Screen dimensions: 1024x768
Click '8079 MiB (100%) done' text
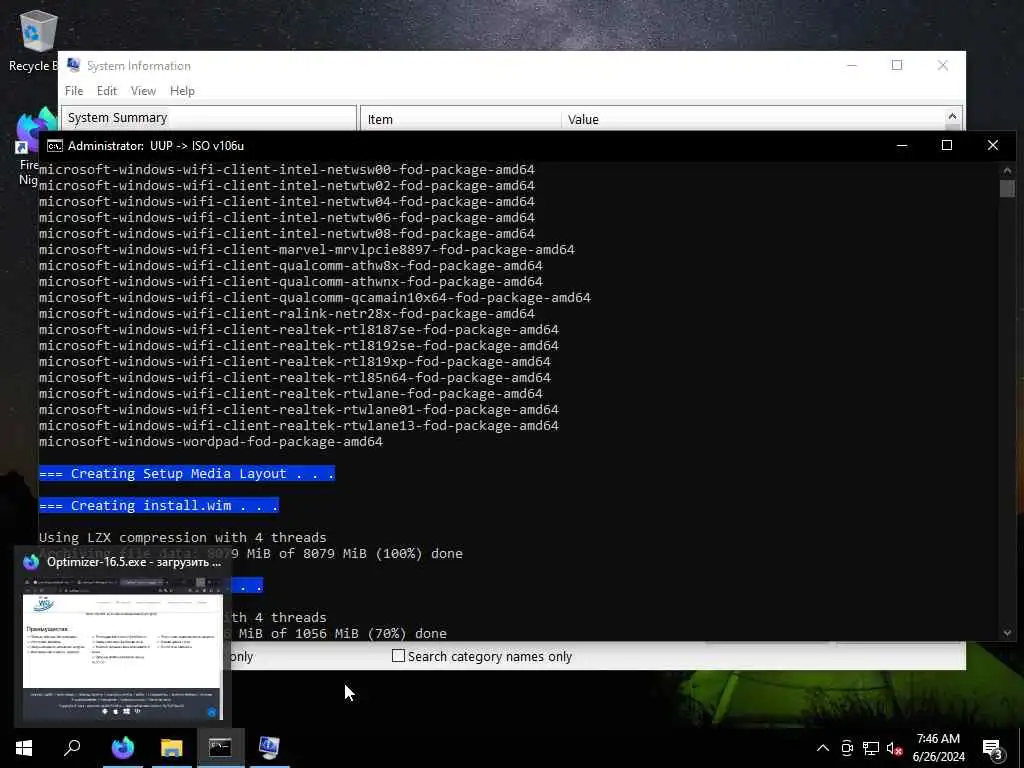point(383,554)
